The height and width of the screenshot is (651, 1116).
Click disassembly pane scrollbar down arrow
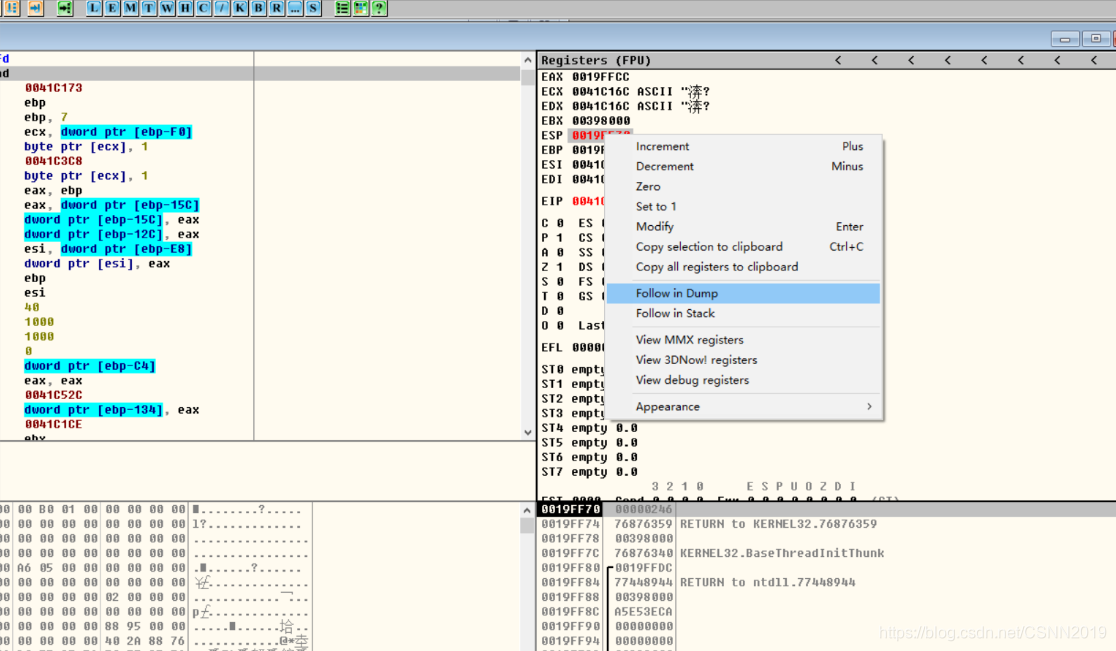(x=527, y=433)
